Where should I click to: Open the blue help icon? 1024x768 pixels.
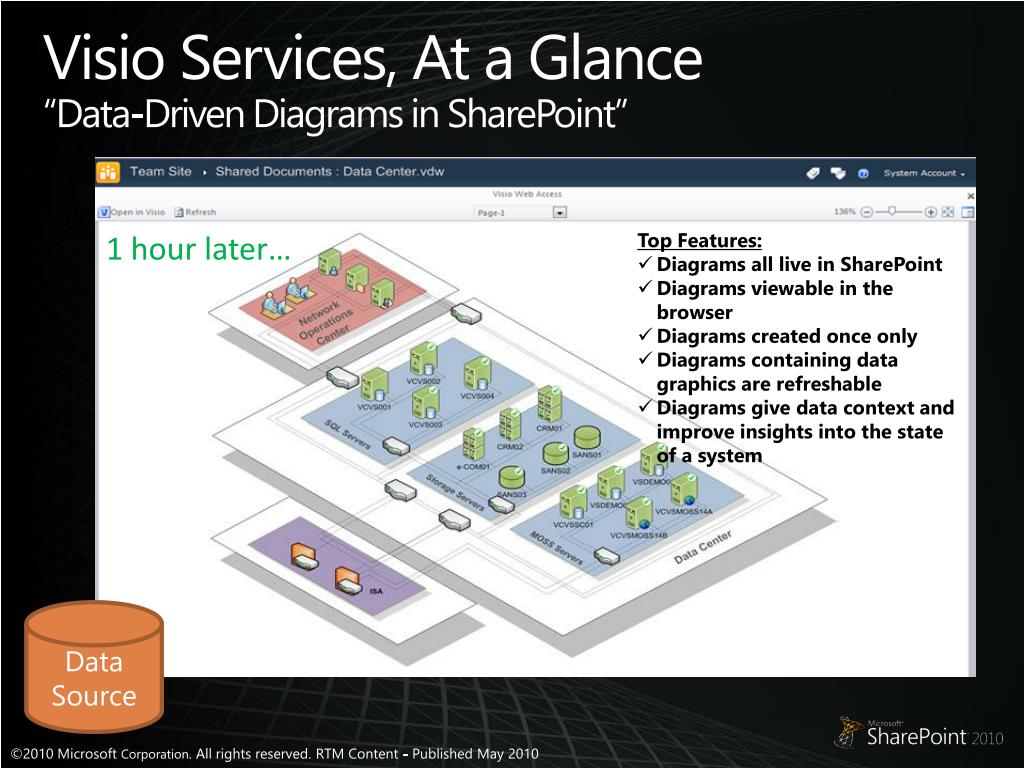tap(863, 173)
